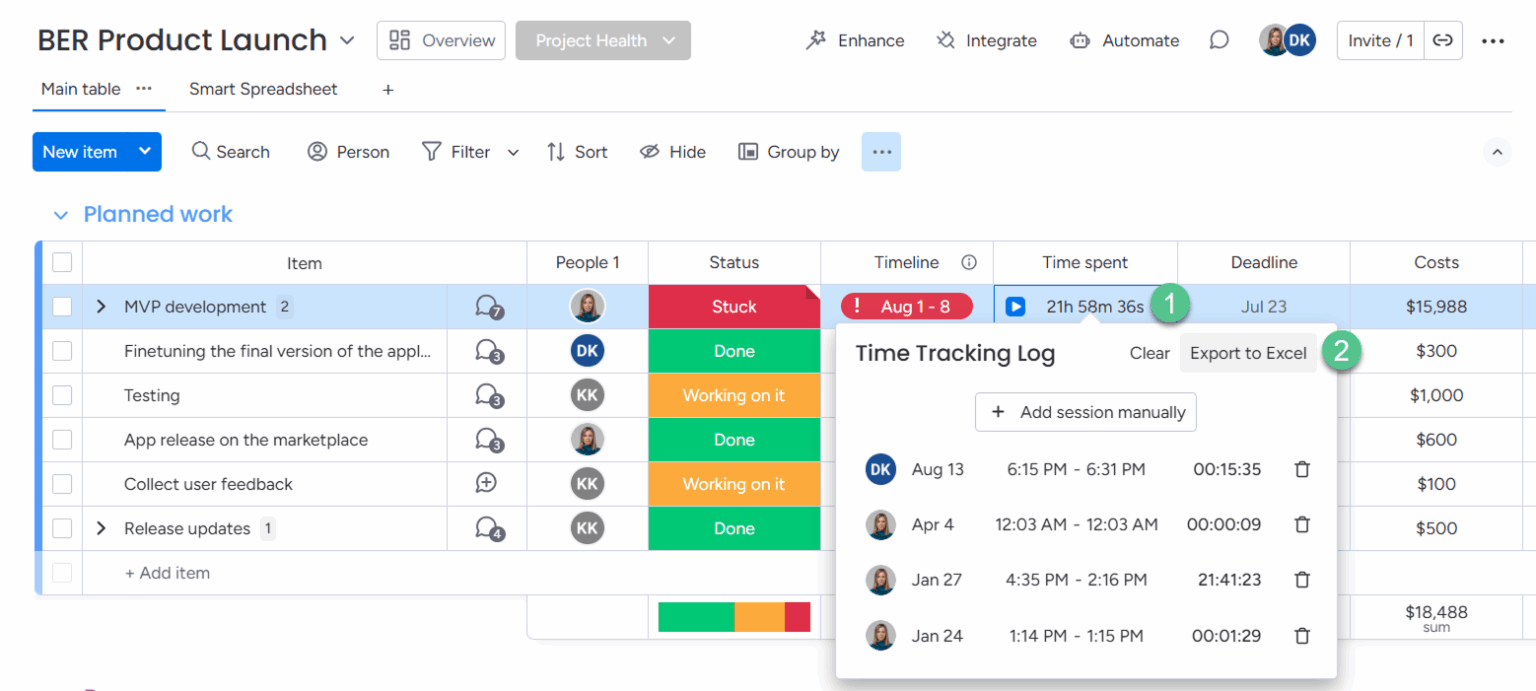Screen dimensions: 1536x691
Task: Tick the checkbox beside Collect user feedback
Action: pyautogui.click(x=62, y=484)
